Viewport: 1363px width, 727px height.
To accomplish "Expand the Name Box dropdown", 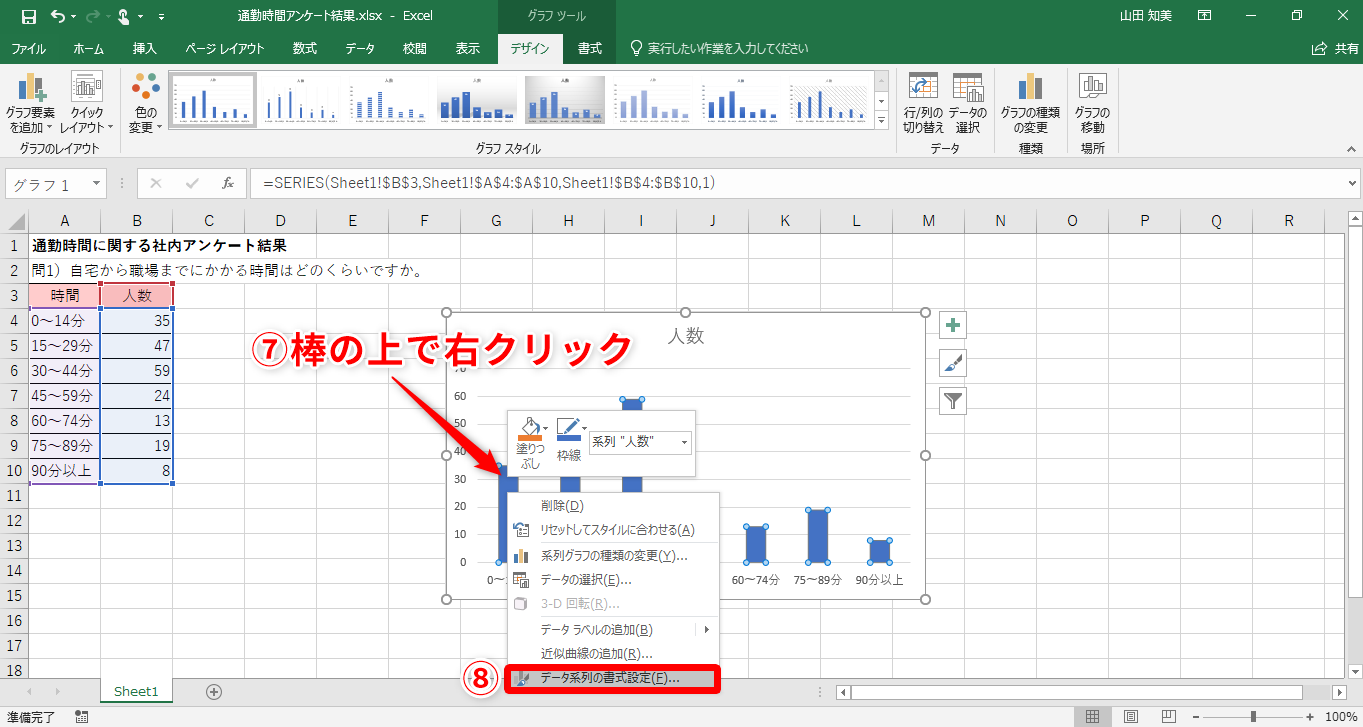I will [x=96, y=184].
